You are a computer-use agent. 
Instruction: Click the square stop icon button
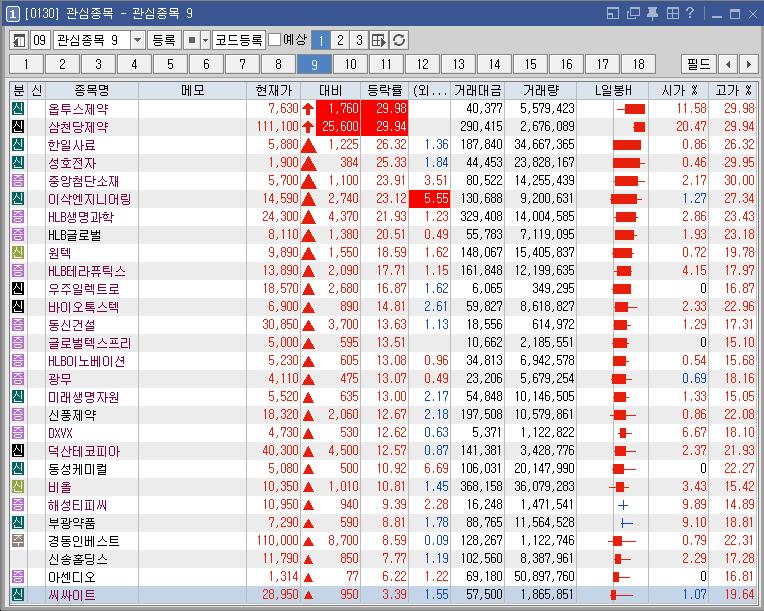click(x=192, y=40)
